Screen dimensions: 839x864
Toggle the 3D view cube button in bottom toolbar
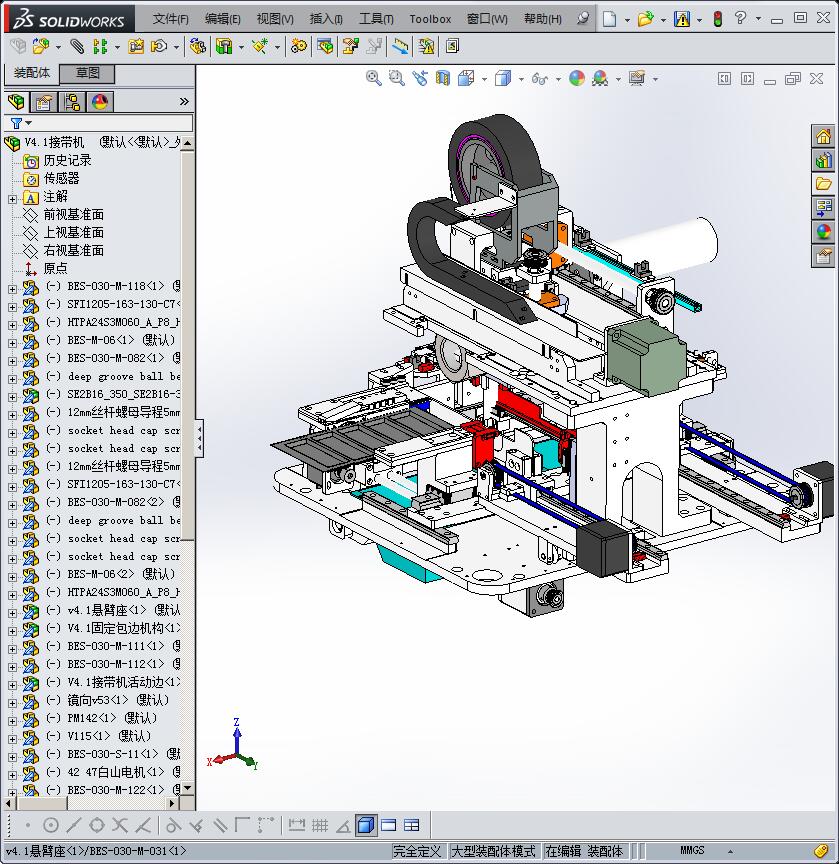366,825
